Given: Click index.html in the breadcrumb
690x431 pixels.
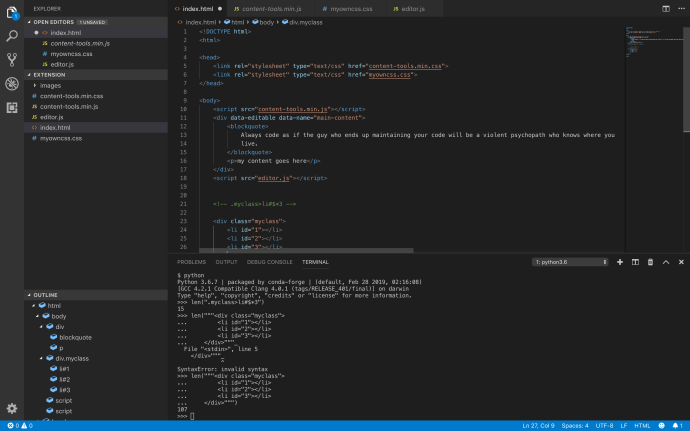Looking at the screenshot, I should 201,22.
